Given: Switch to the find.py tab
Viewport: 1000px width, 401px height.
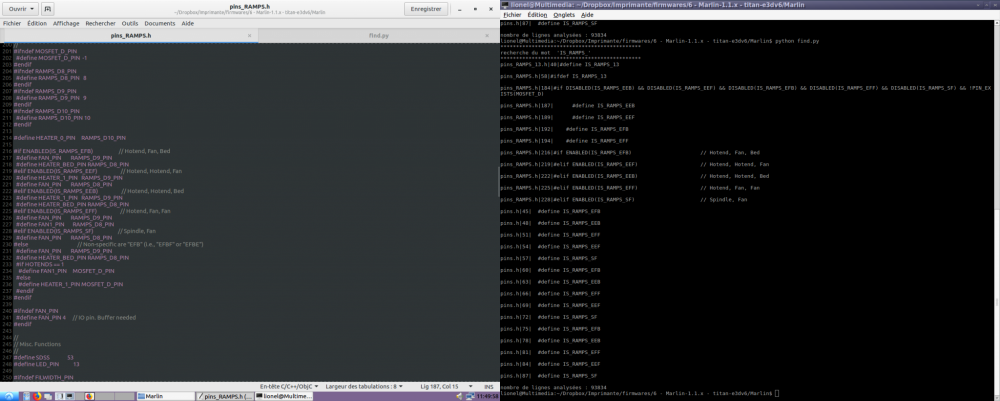Looking at the screenshot, I should point(379,36).
